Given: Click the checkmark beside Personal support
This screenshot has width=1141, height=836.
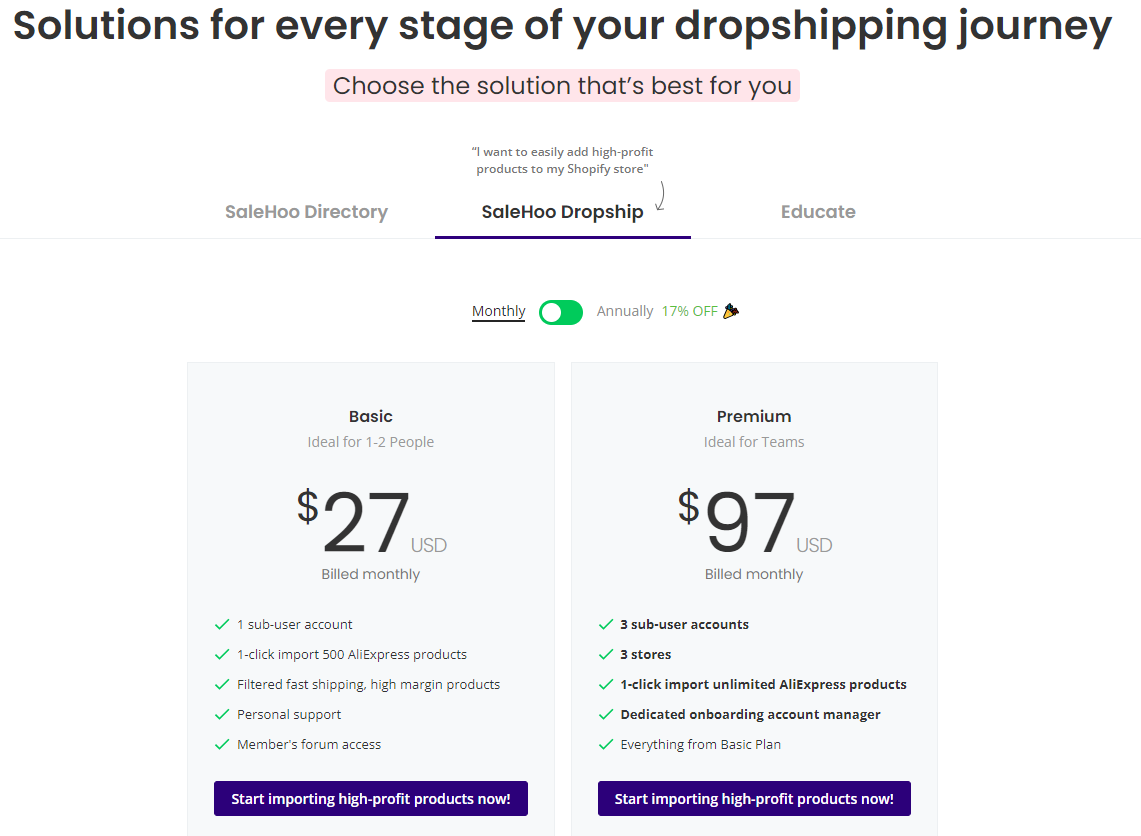Looking at the screenshot, I should [222, 714].
